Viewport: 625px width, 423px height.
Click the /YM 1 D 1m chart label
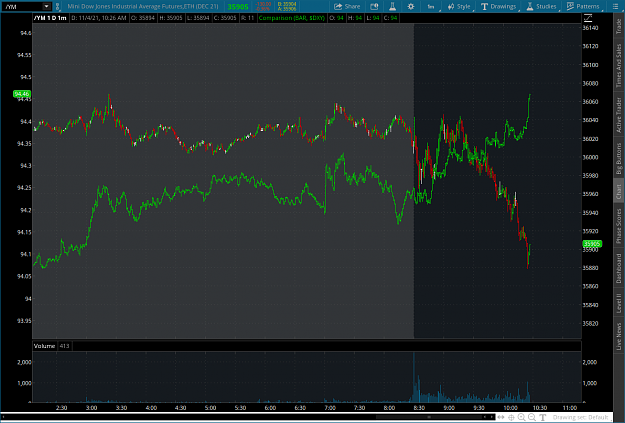click(50, 18)
